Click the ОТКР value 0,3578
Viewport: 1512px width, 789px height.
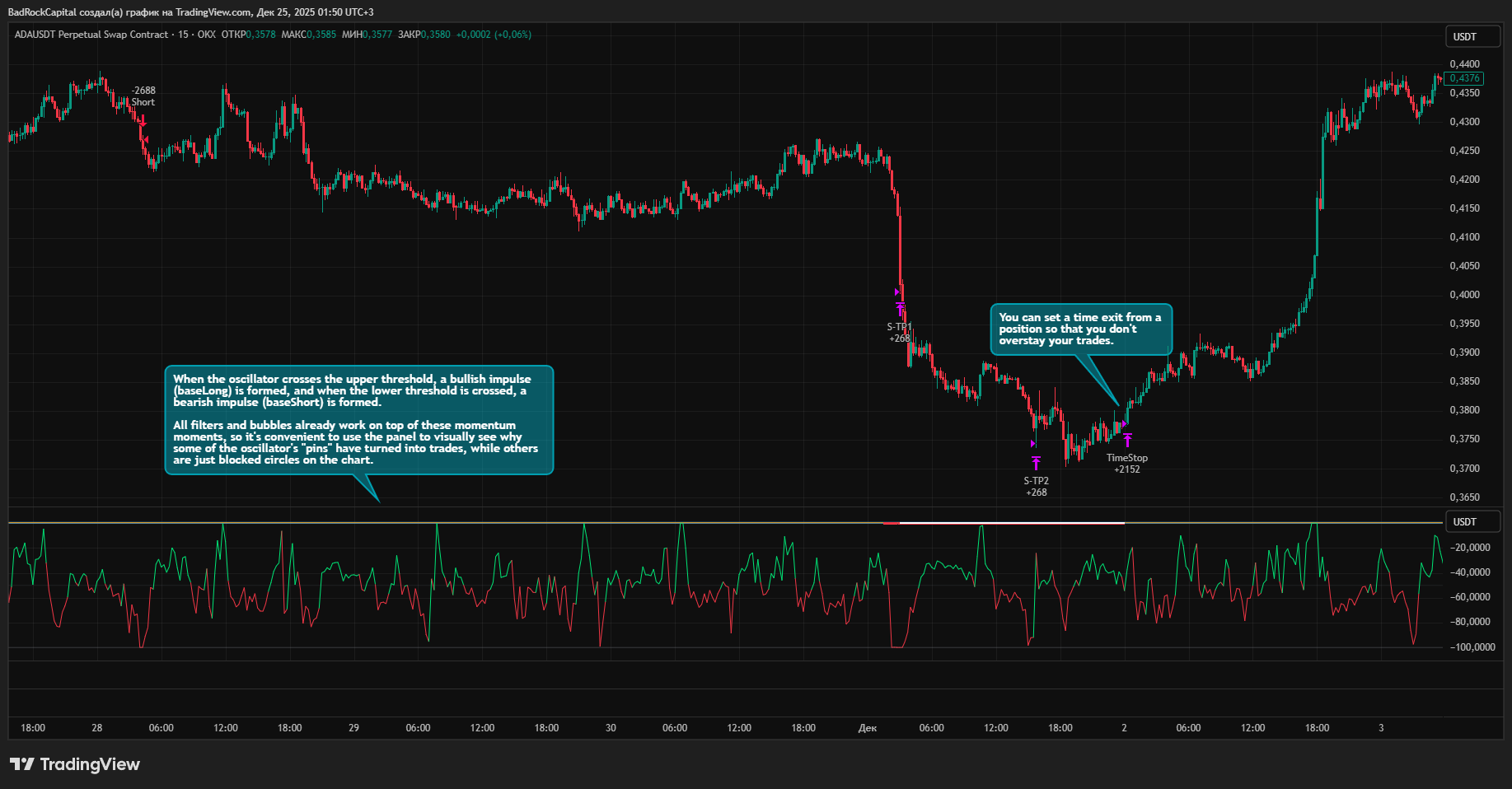pyautogui.click(x=260, y=35)
